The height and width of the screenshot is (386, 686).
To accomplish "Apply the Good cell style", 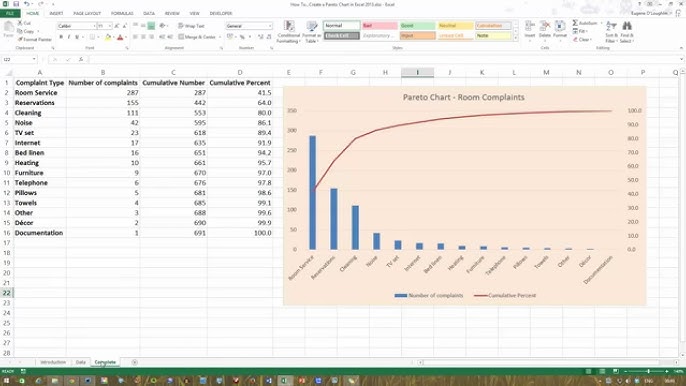I will click(x=417, y=26).
